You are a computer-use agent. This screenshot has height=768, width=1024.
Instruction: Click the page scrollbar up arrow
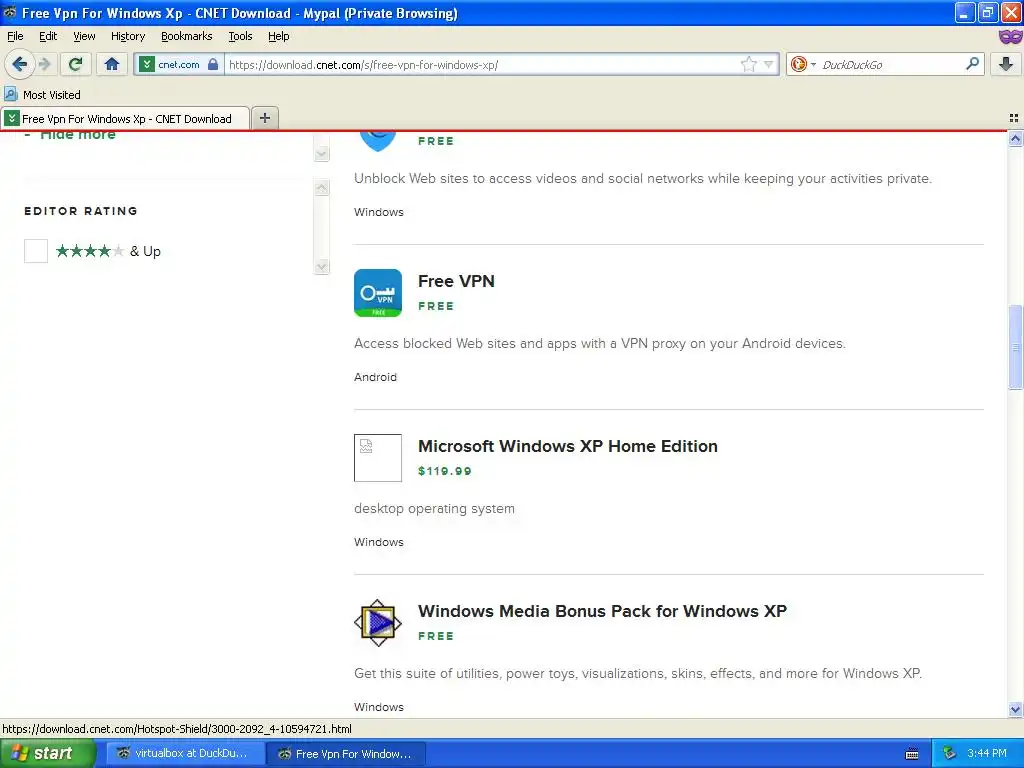1015,138
